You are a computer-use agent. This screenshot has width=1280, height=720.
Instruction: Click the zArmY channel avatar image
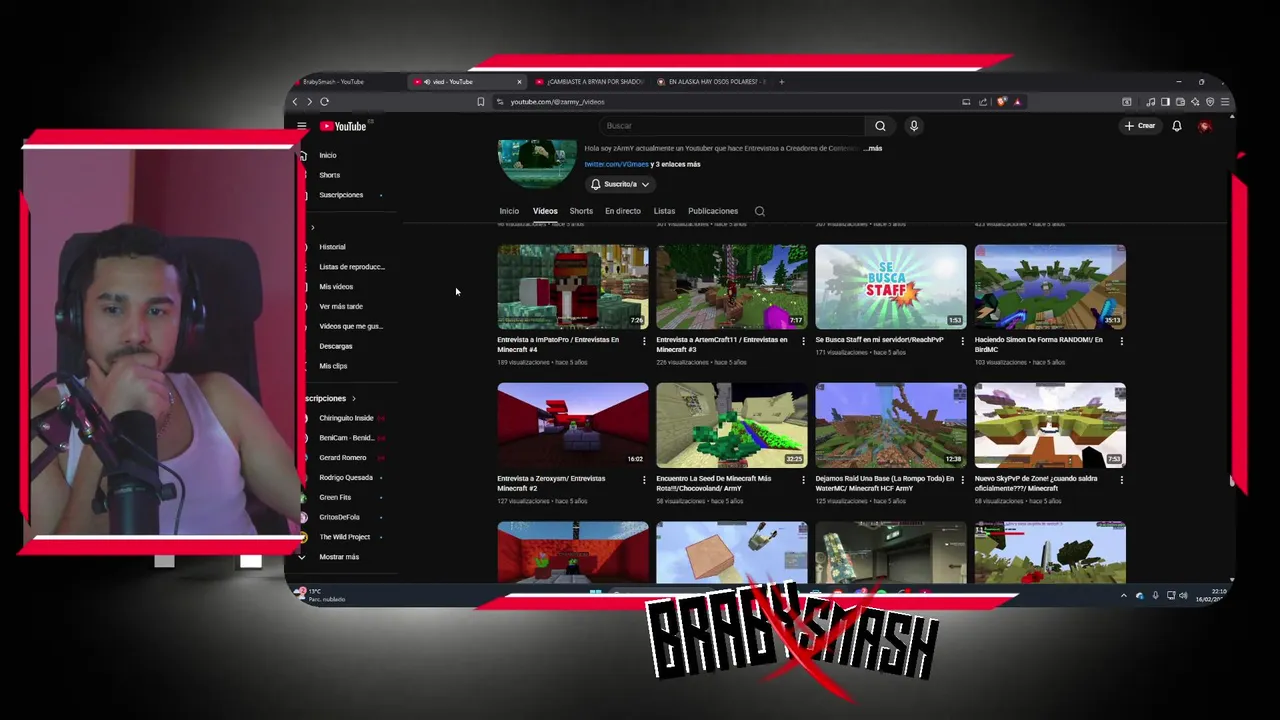pos(537,164)
